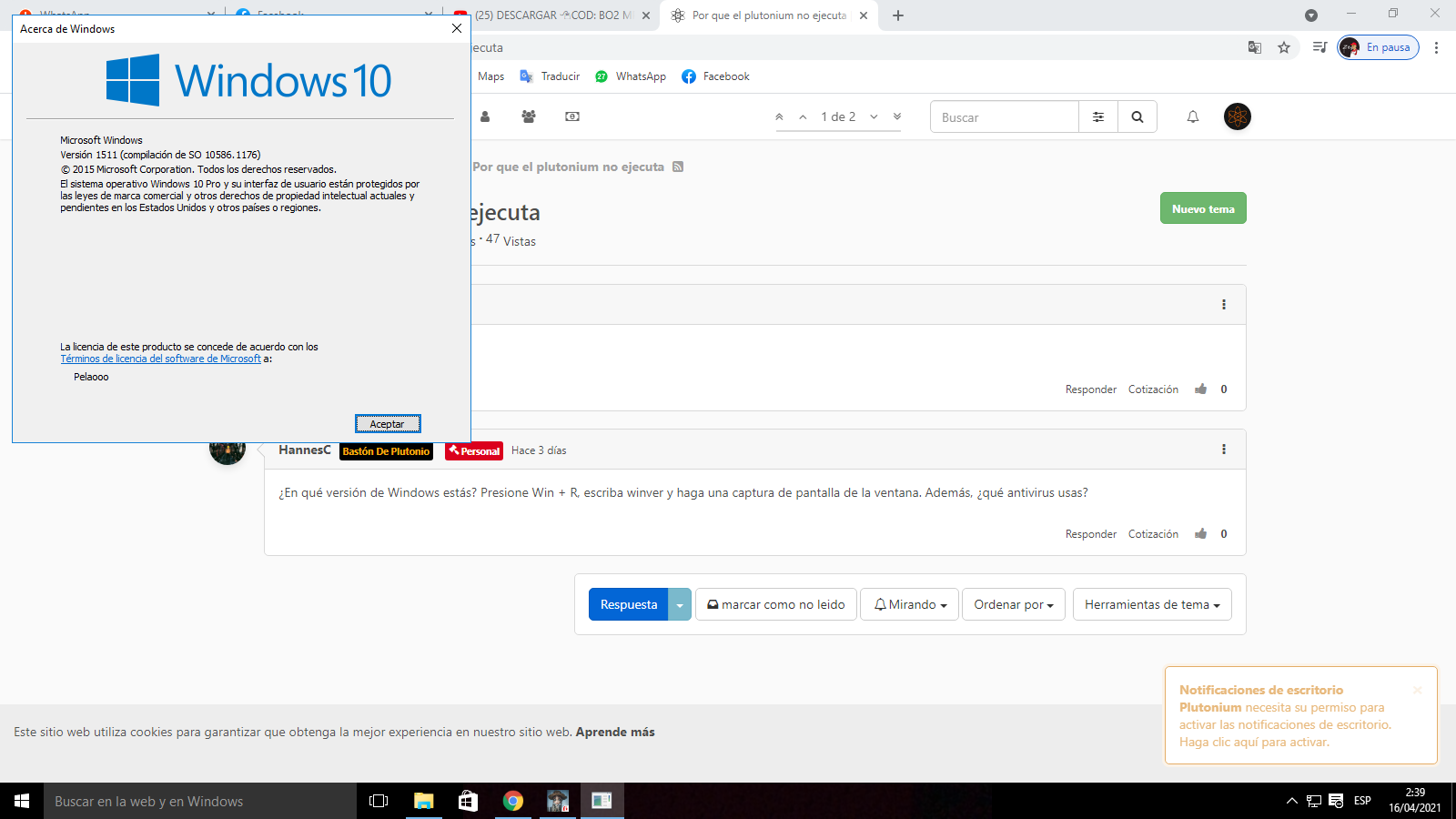
Task: Bookmark this page with star icon
Action: [x=1284, y=47]
